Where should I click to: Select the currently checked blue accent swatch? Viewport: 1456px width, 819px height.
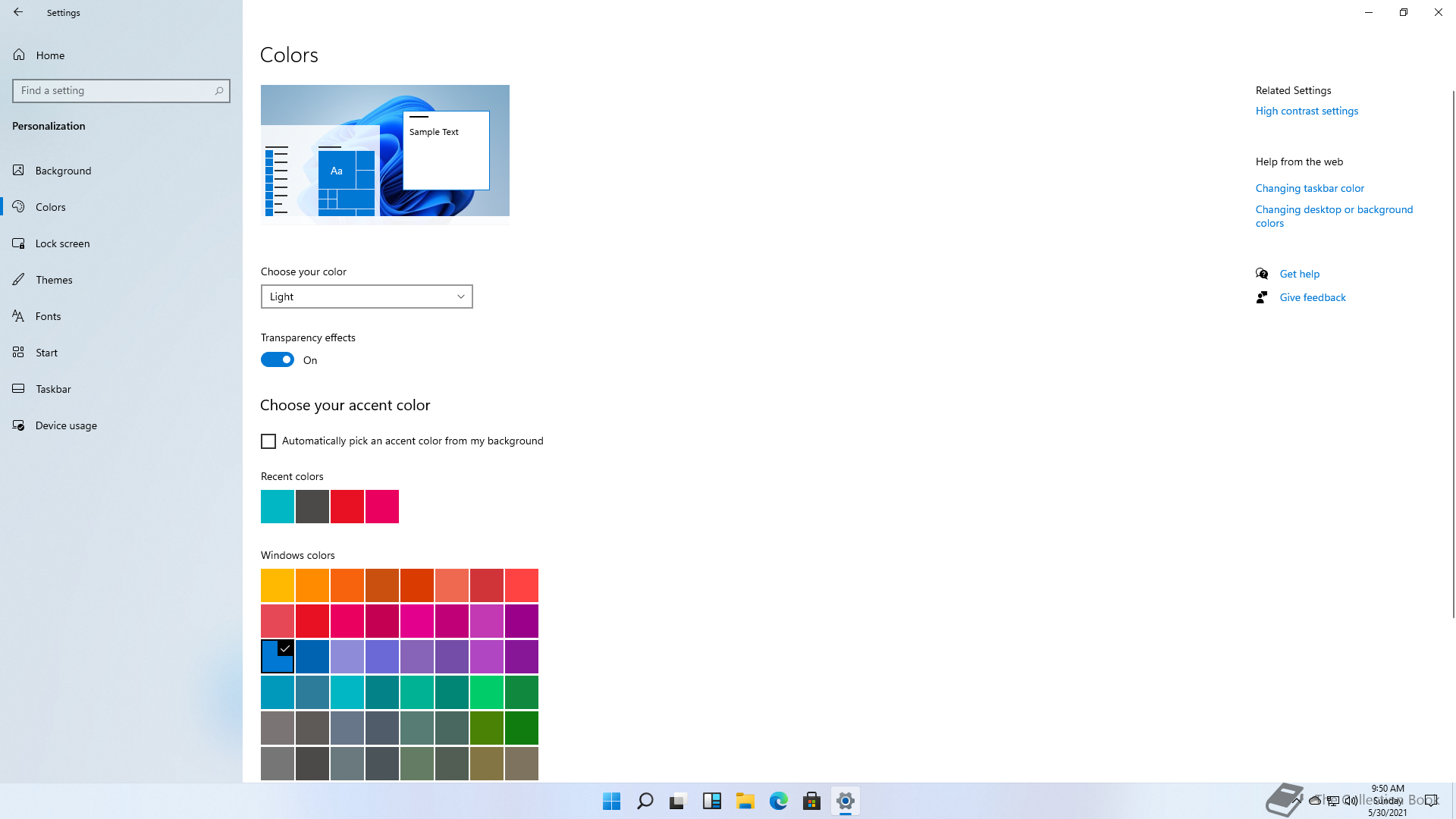coord(278,657)
